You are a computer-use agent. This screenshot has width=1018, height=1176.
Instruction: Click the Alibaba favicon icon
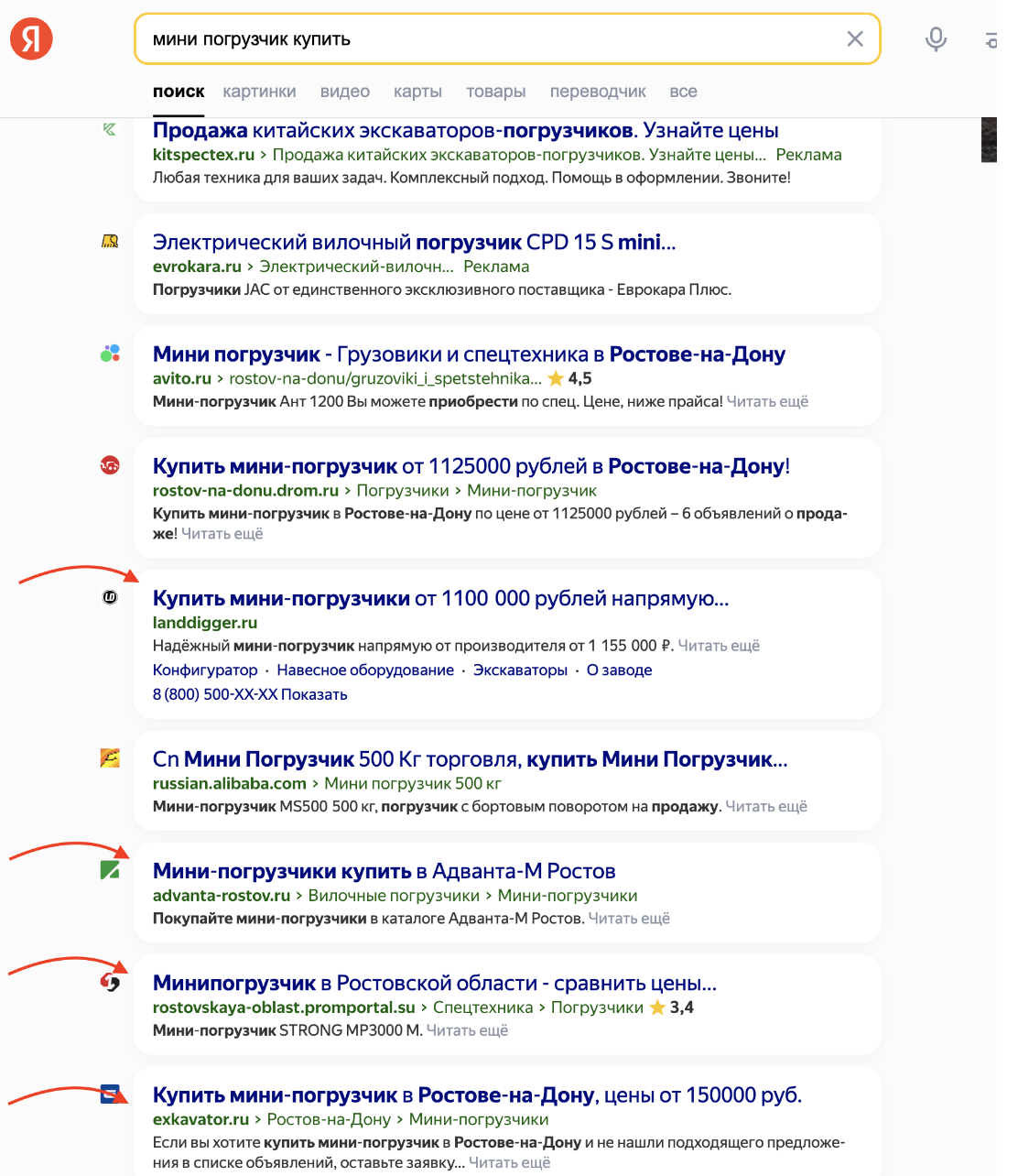click(110, 758)
